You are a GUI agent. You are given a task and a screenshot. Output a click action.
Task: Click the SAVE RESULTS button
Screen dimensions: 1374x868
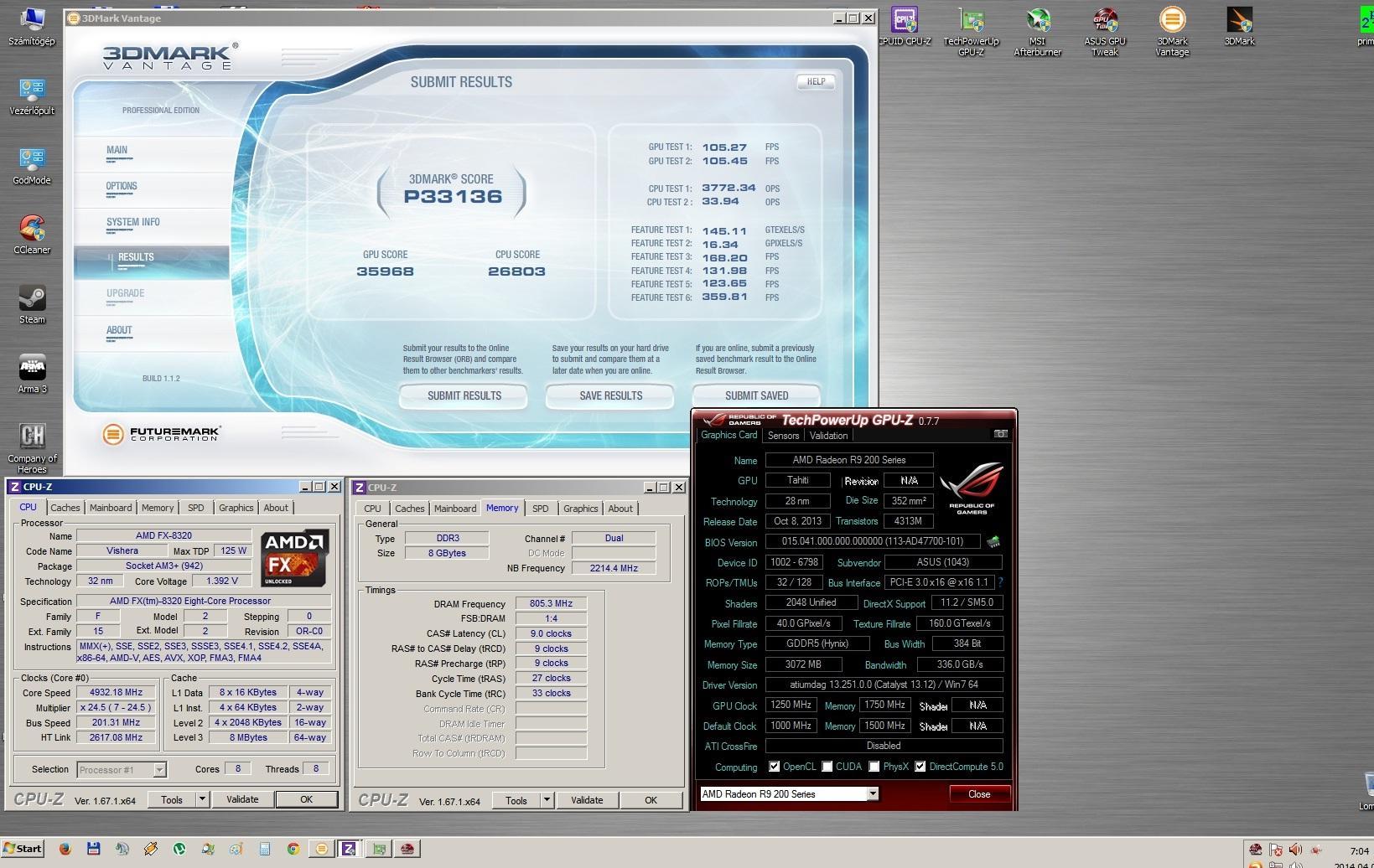coord(610,395)
